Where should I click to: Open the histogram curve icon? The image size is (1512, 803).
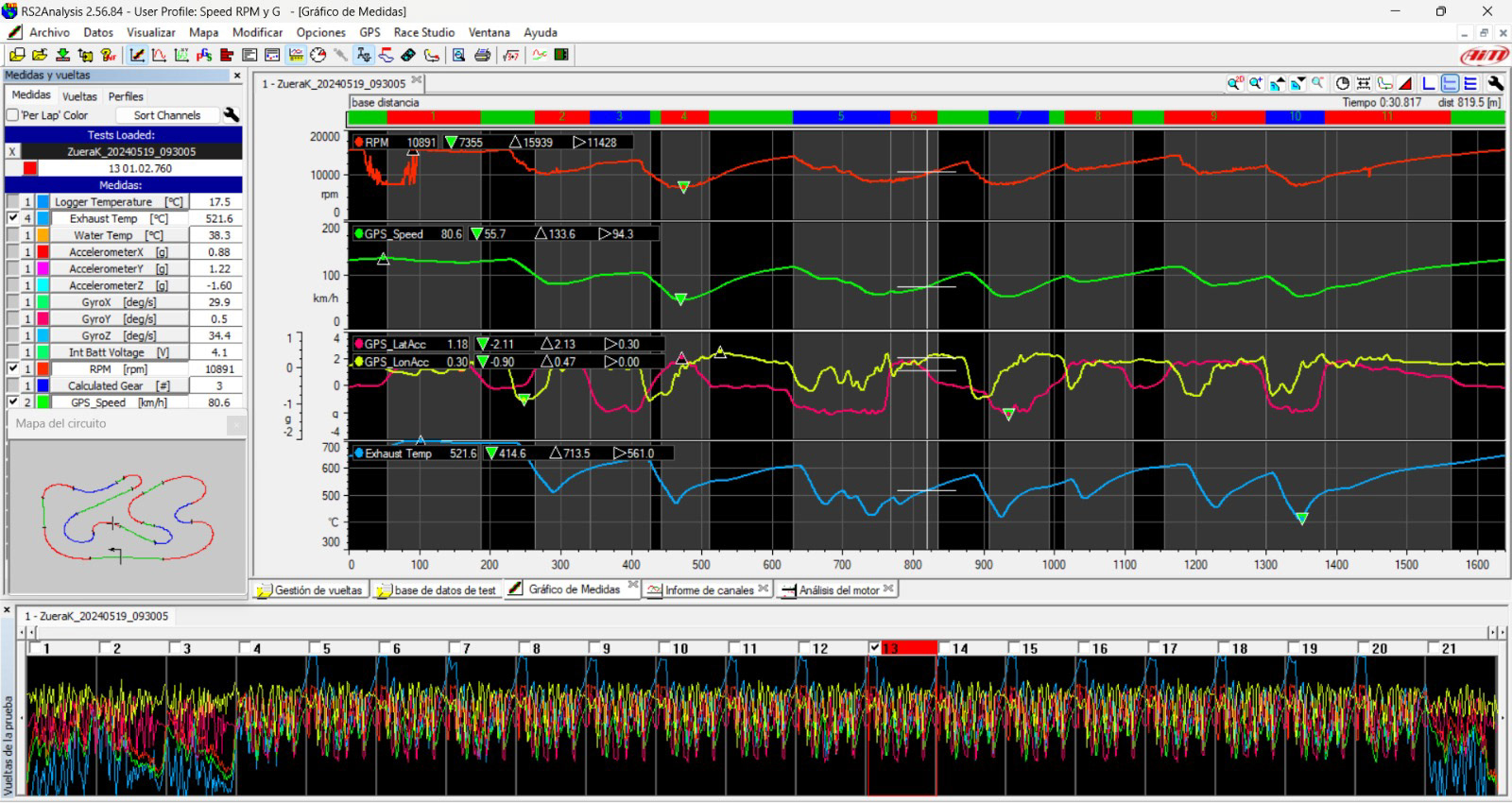pyautogui.click(x=160, y=55)
